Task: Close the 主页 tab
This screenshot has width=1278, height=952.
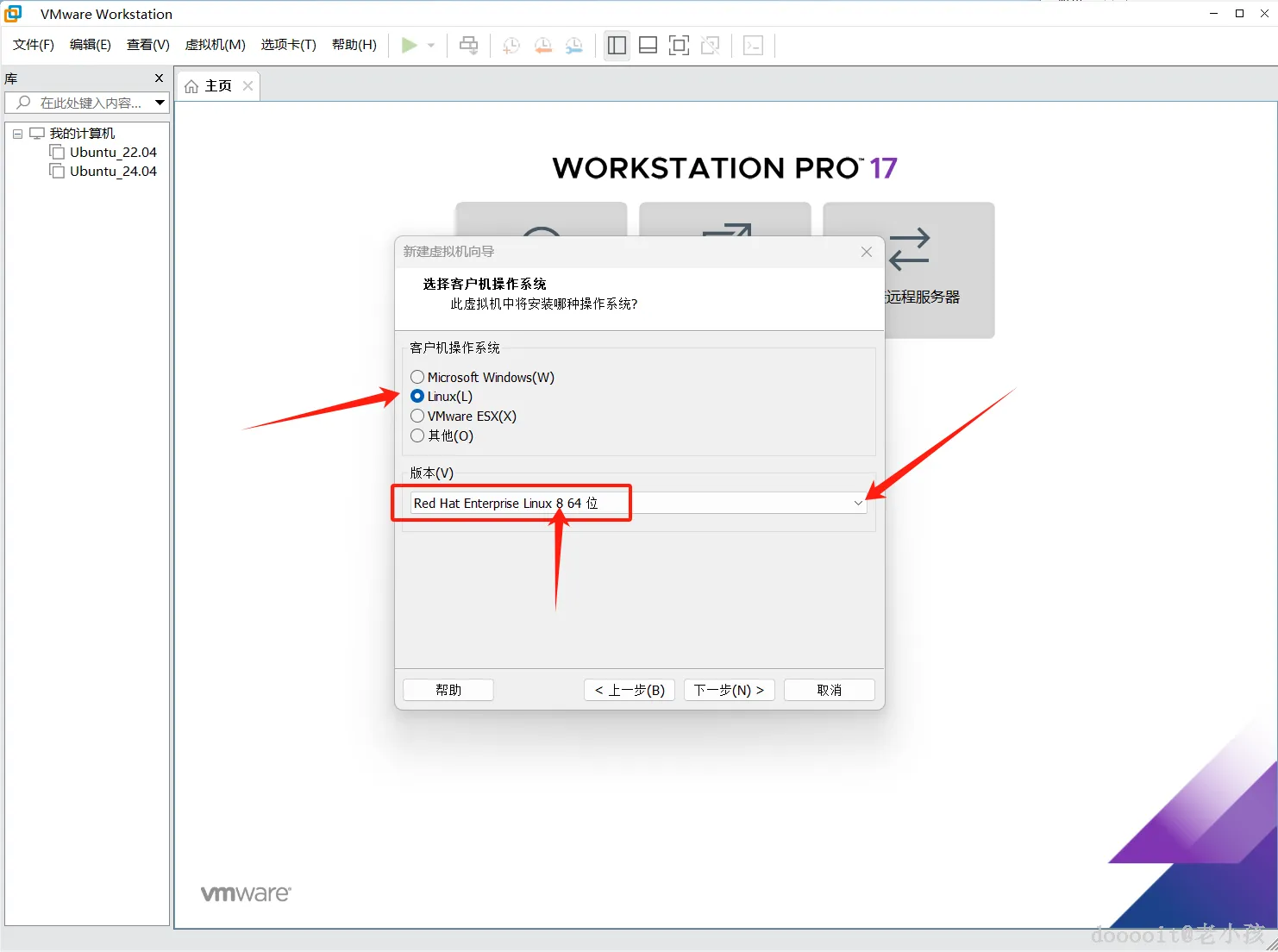Action: [247, 86]
